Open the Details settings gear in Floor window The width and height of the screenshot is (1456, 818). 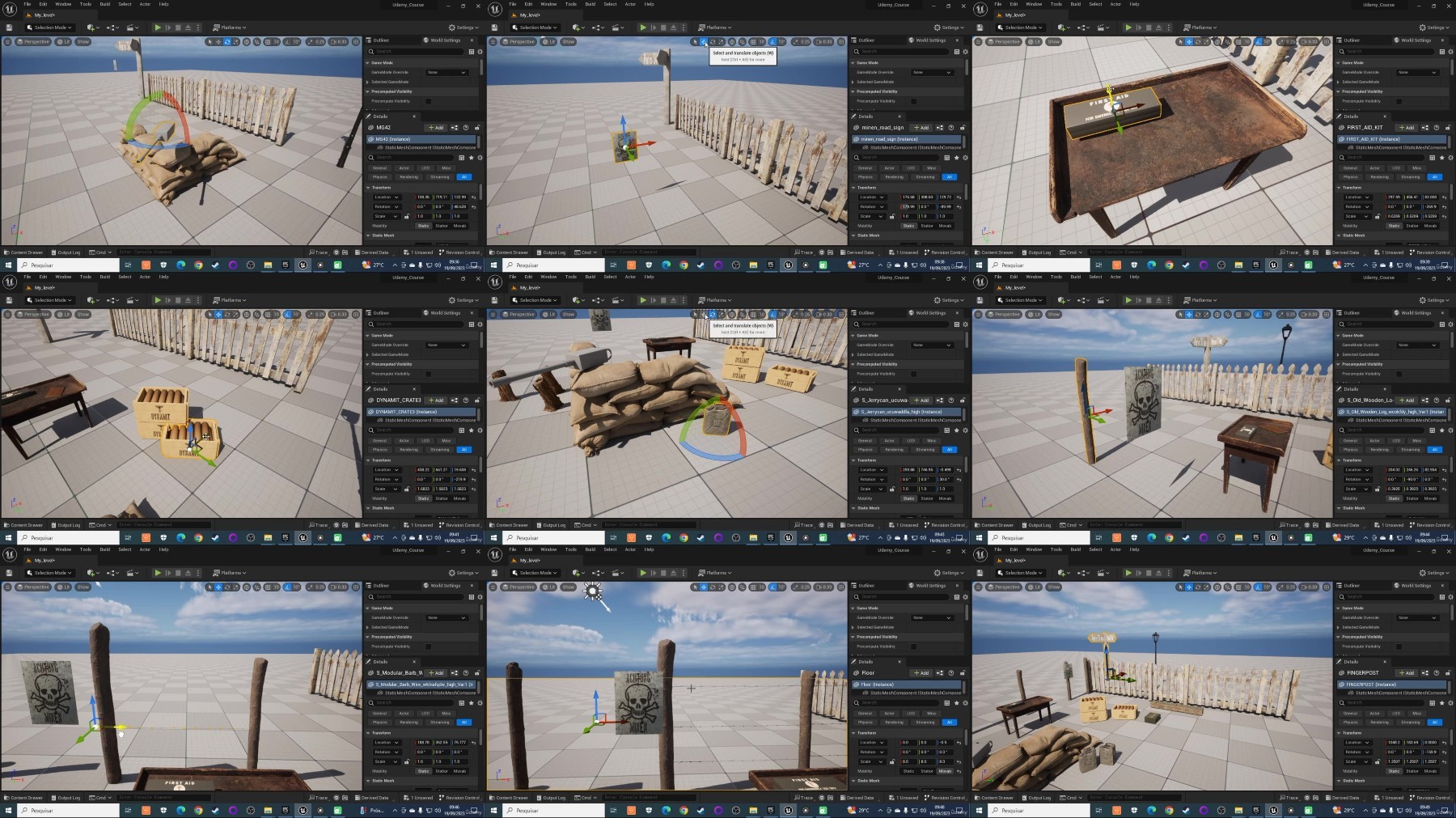[965, 702]
